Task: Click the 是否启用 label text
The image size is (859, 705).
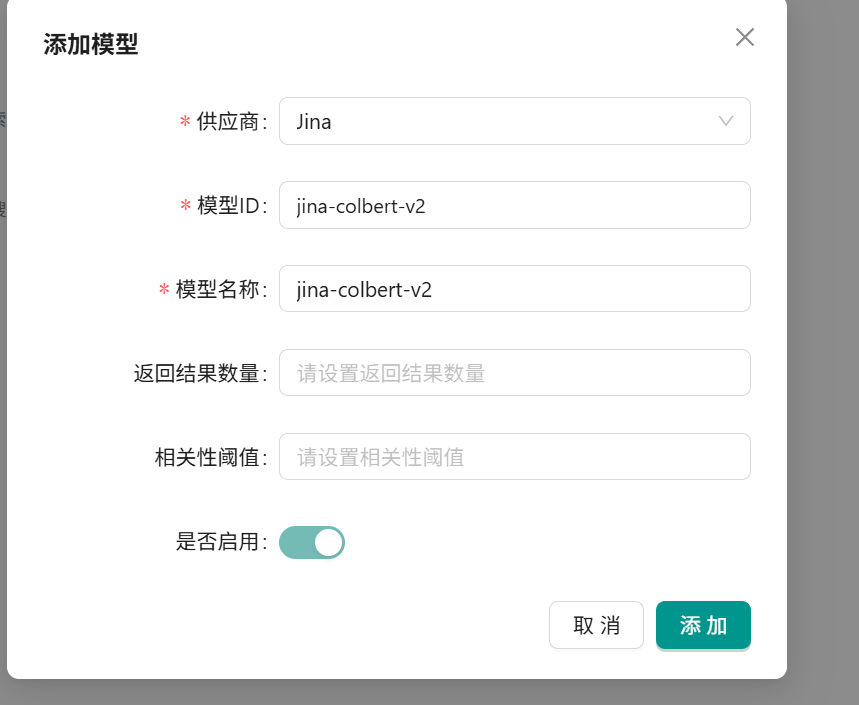Action: (x=219, y=542)
